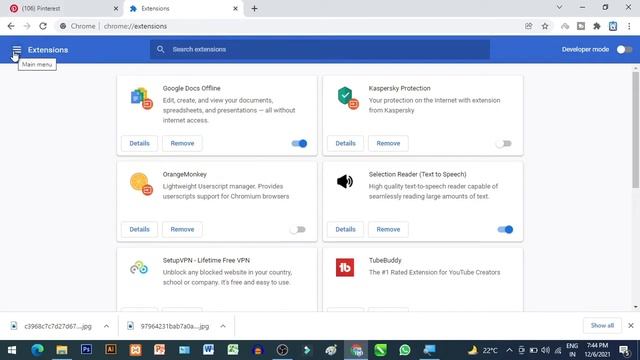Click the square extension icon beside the cloud
Image resolution: width=640 pixels, height=360 pixels.
coord(581,26)
